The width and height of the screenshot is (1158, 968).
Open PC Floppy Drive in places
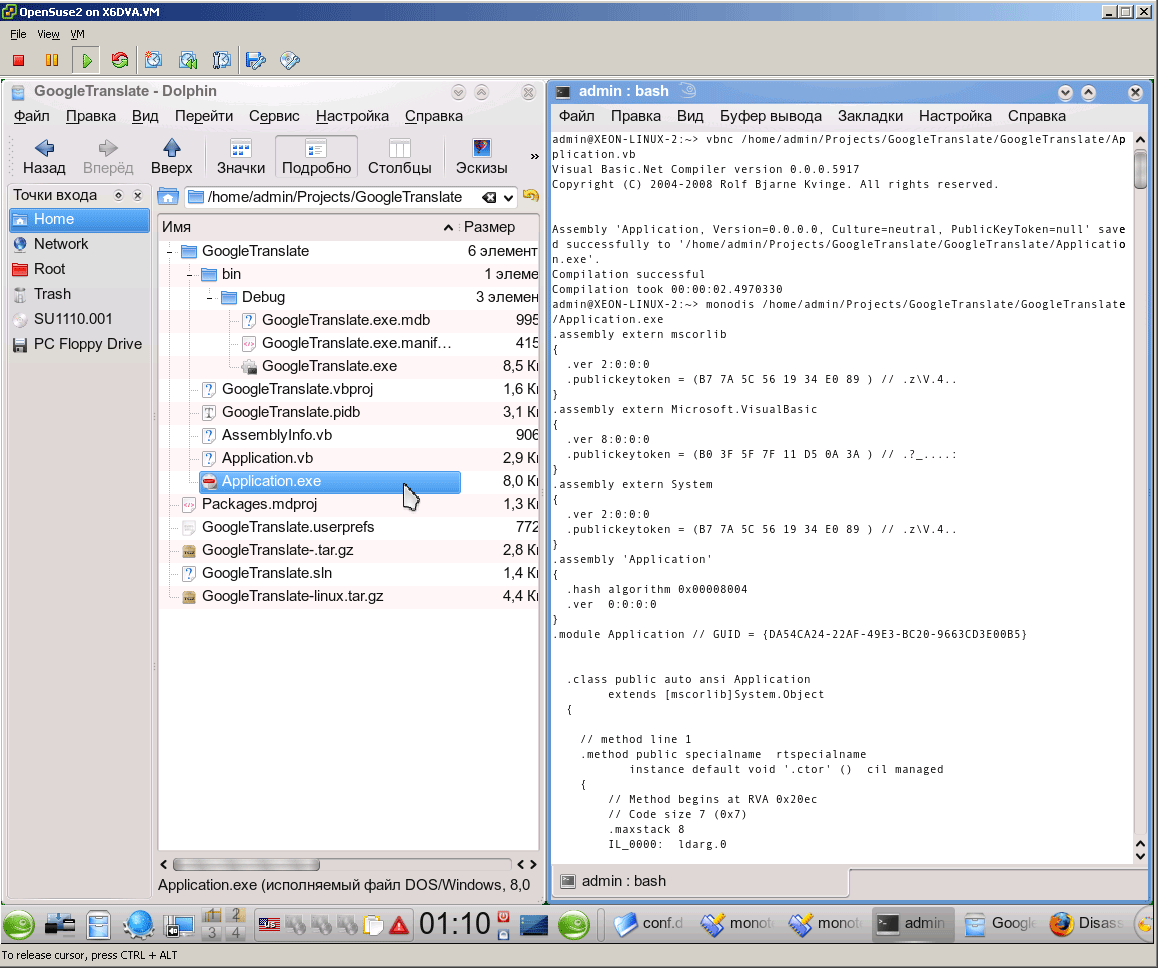(80, 345)
